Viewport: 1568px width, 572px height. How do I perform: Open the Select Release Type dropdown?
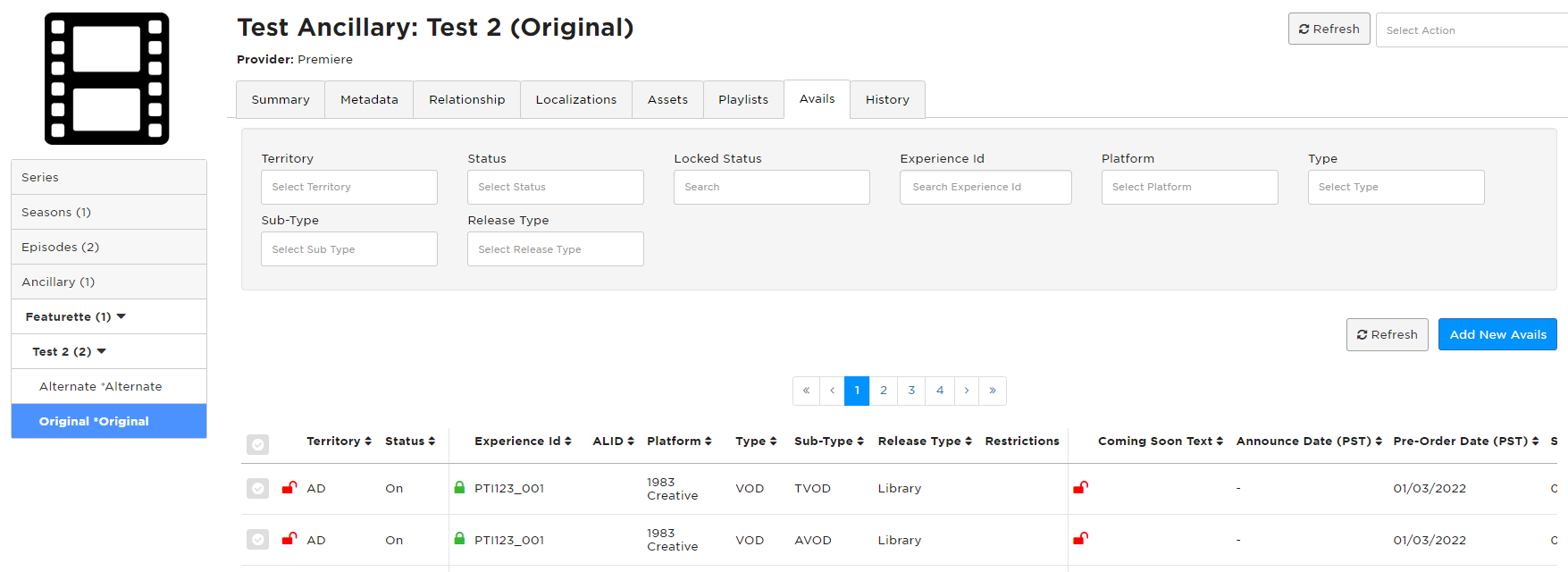point(556,249)
